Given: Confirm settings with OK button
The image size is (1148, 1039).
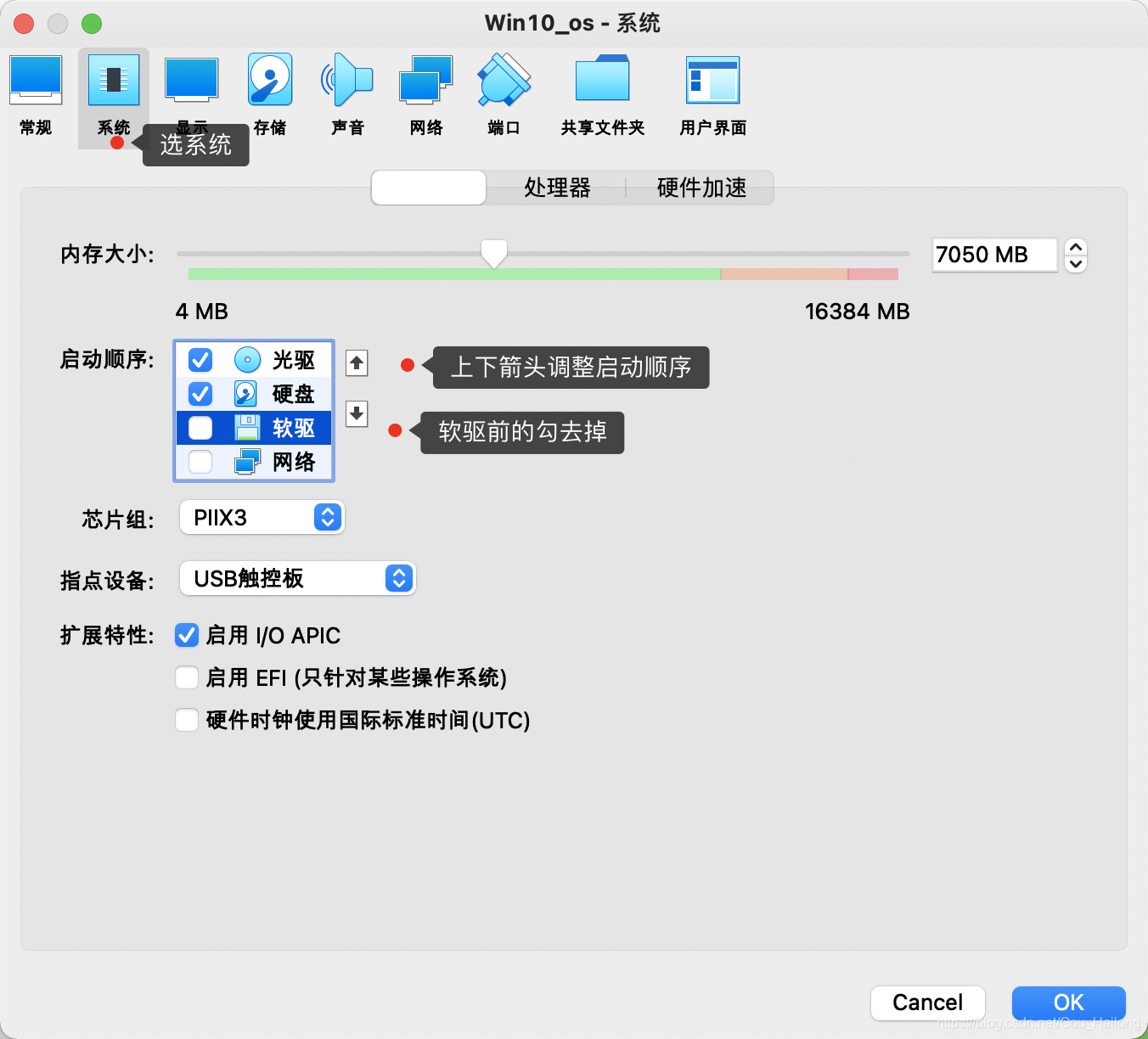Looking at the screenshot, I should [x=1069, y=1002].
